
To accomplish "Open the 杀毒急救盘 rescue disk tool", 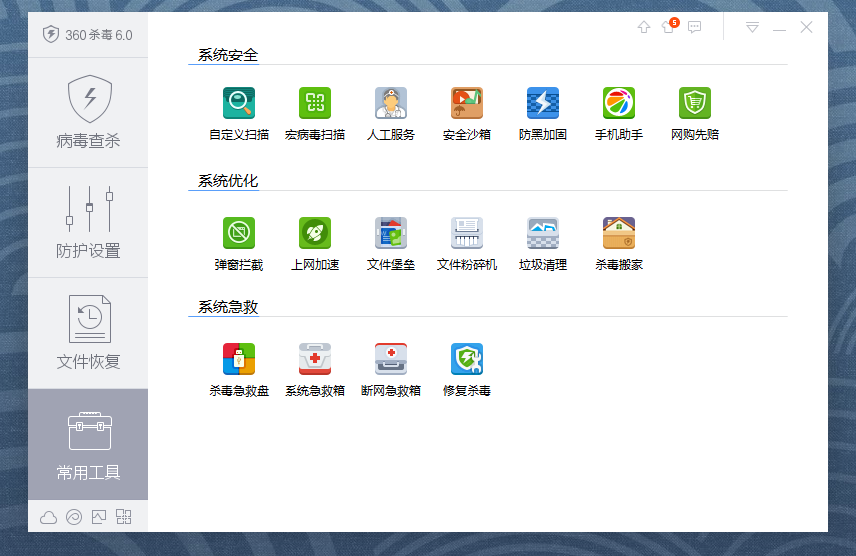I will [x=239, y=370].
